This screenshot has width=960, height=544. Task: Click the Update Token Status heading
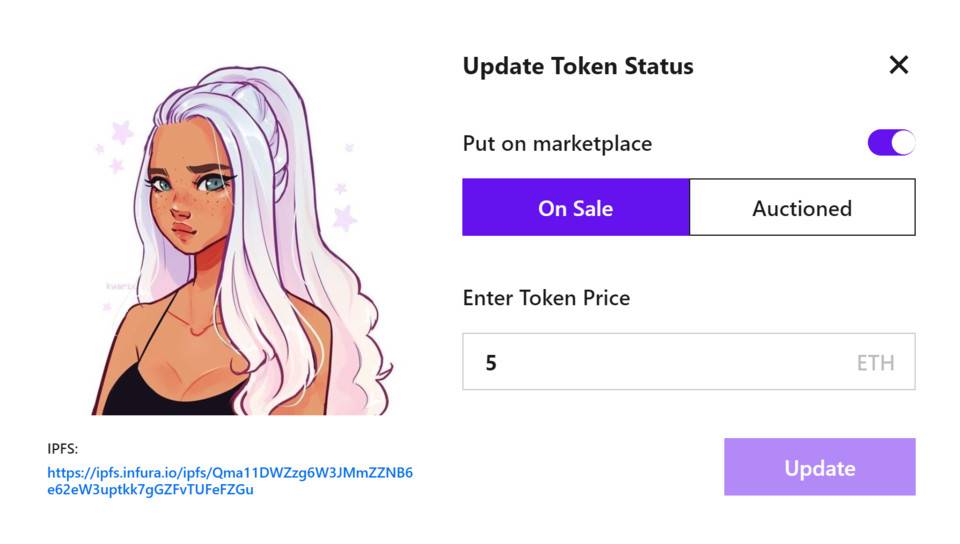(x=577, y=67)
